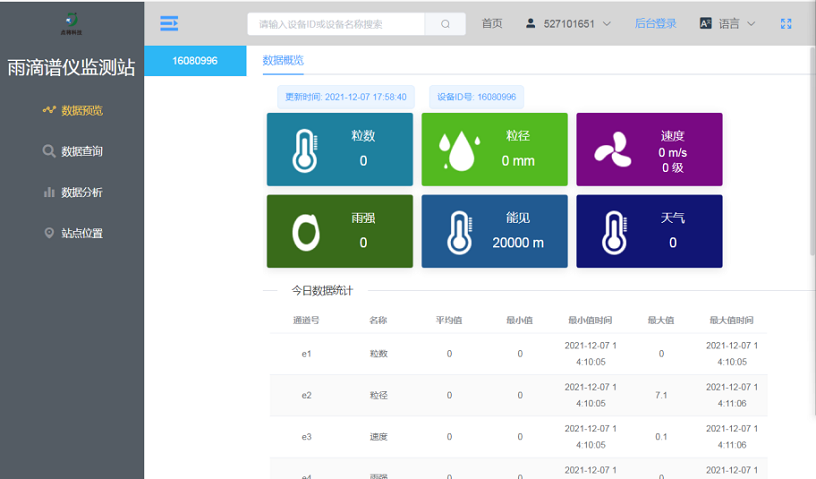Switch to 数据概览 tab
The width and height of the screenshot is (816, 479).
(x=283, y=61)
